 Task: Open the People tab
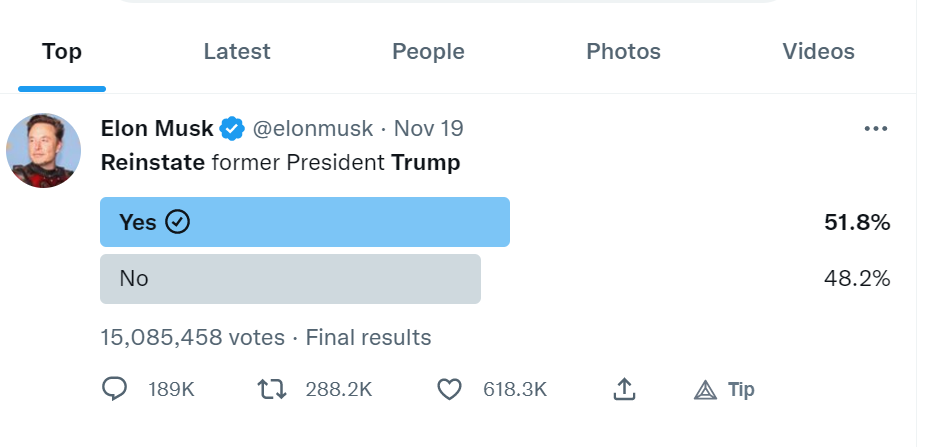click(x=428, y=51)
